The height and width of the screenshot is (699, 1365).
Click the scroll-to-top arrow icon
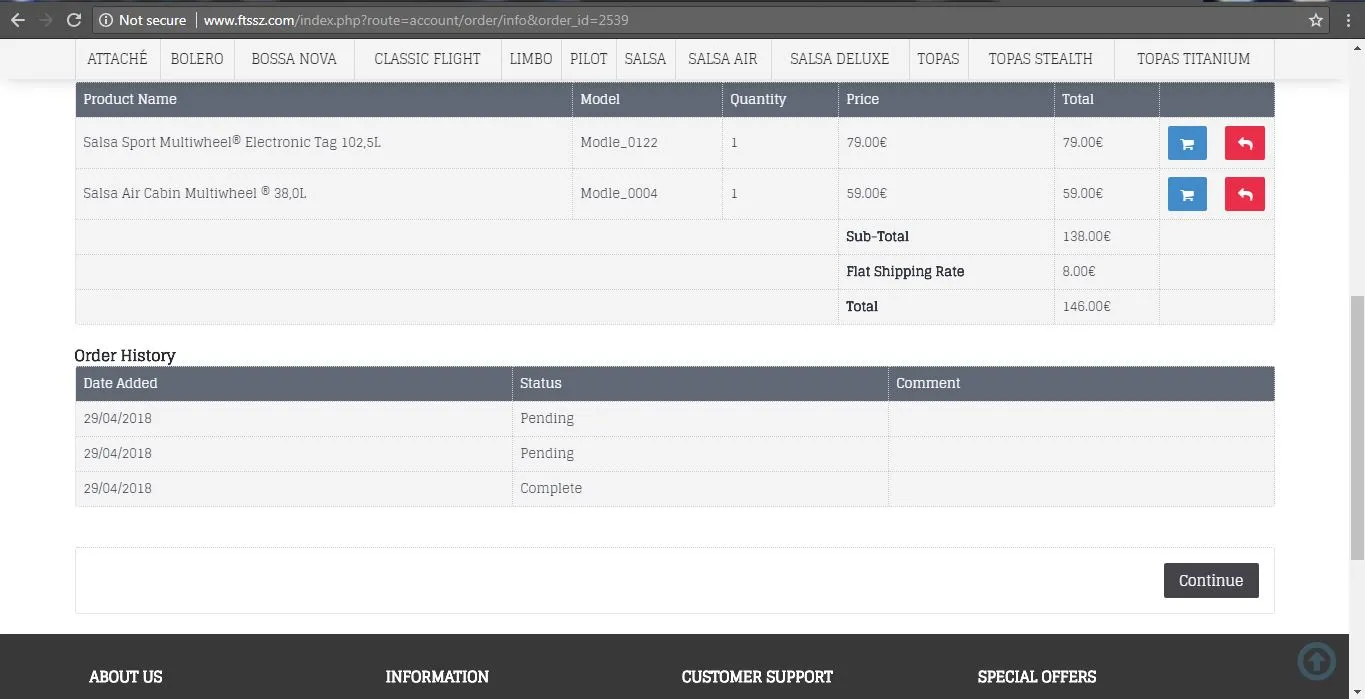(x=1317, y=660)
